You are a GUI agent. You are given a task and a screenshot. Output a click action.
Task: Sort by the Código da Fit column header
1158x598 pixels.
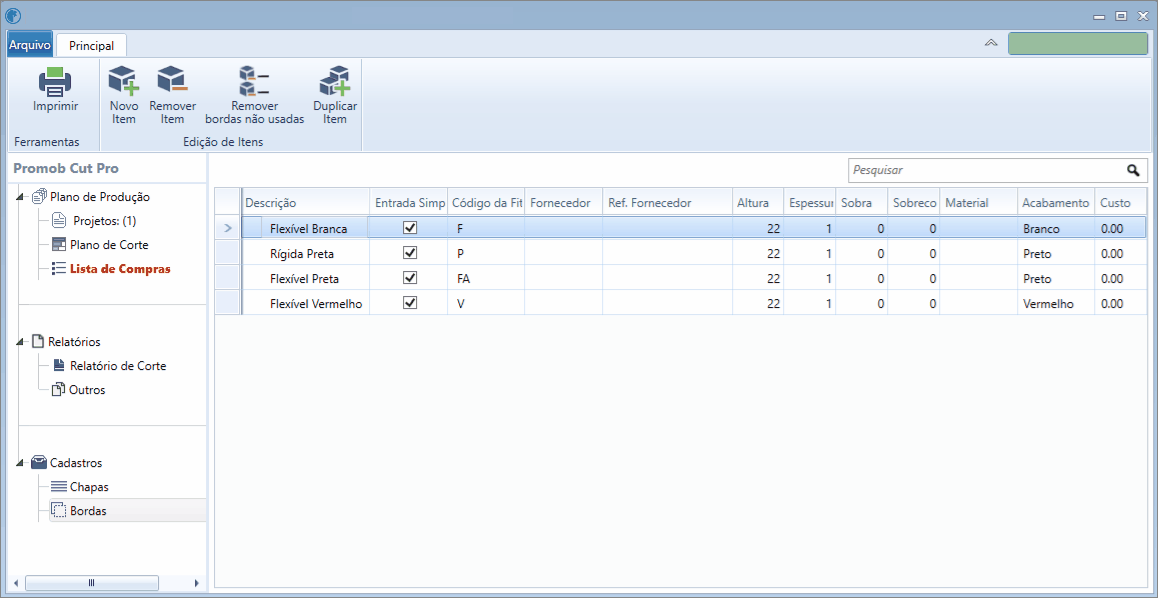coord(486,202)
